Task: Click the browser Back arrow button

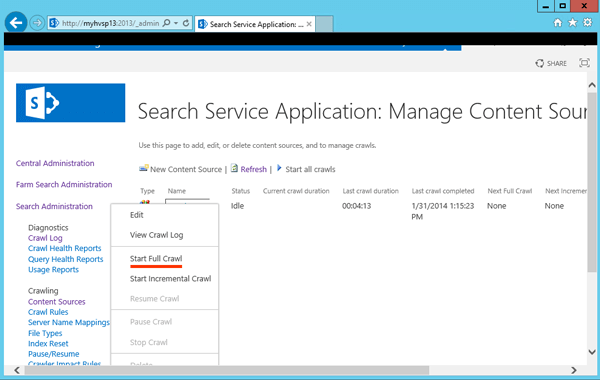Action: (x=16, y=23)
